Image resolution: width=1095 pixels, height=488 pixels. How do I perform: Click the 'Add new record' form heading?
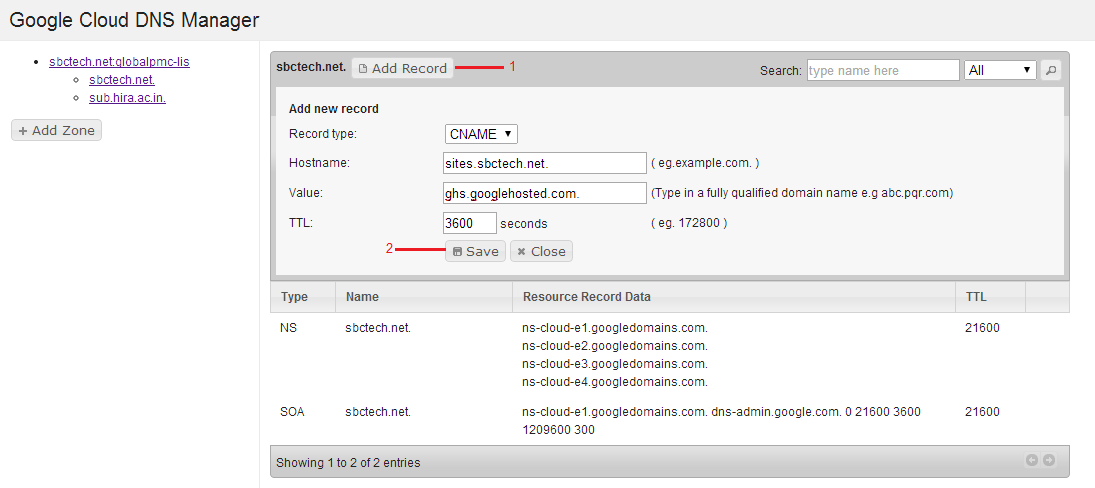[334, 109]
